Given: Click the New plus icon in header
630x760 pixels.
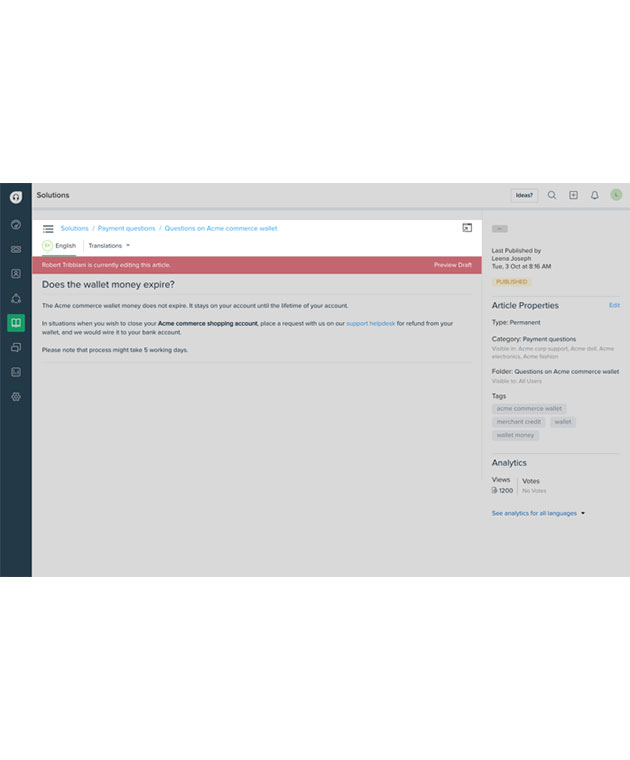Looking at the screenshot, I should [573, 195].
